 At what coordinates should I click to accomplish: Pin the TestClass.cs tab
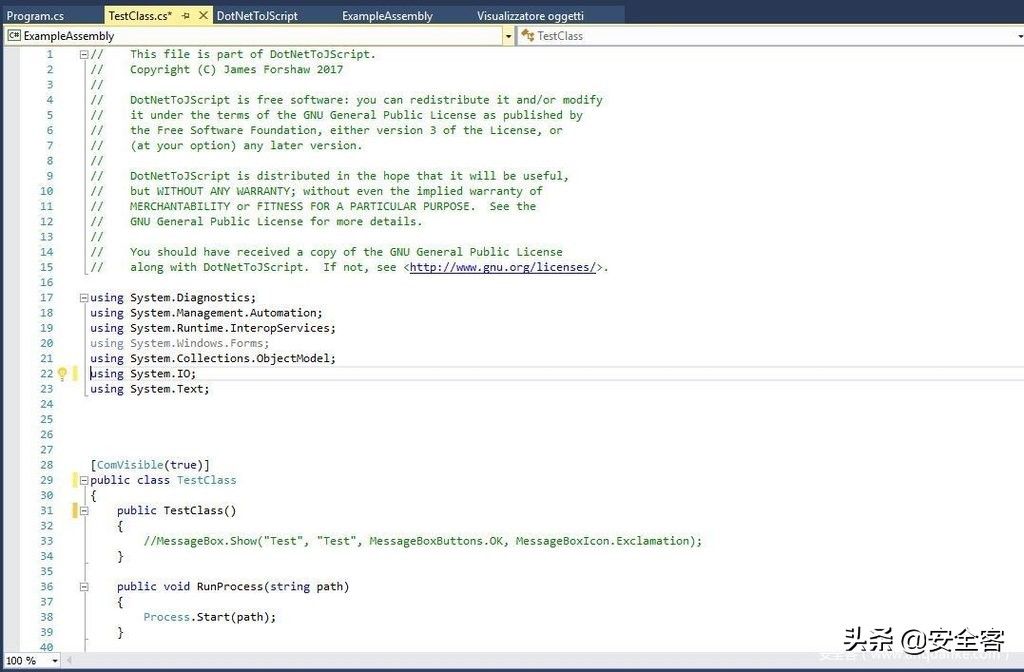pos(186,16)
